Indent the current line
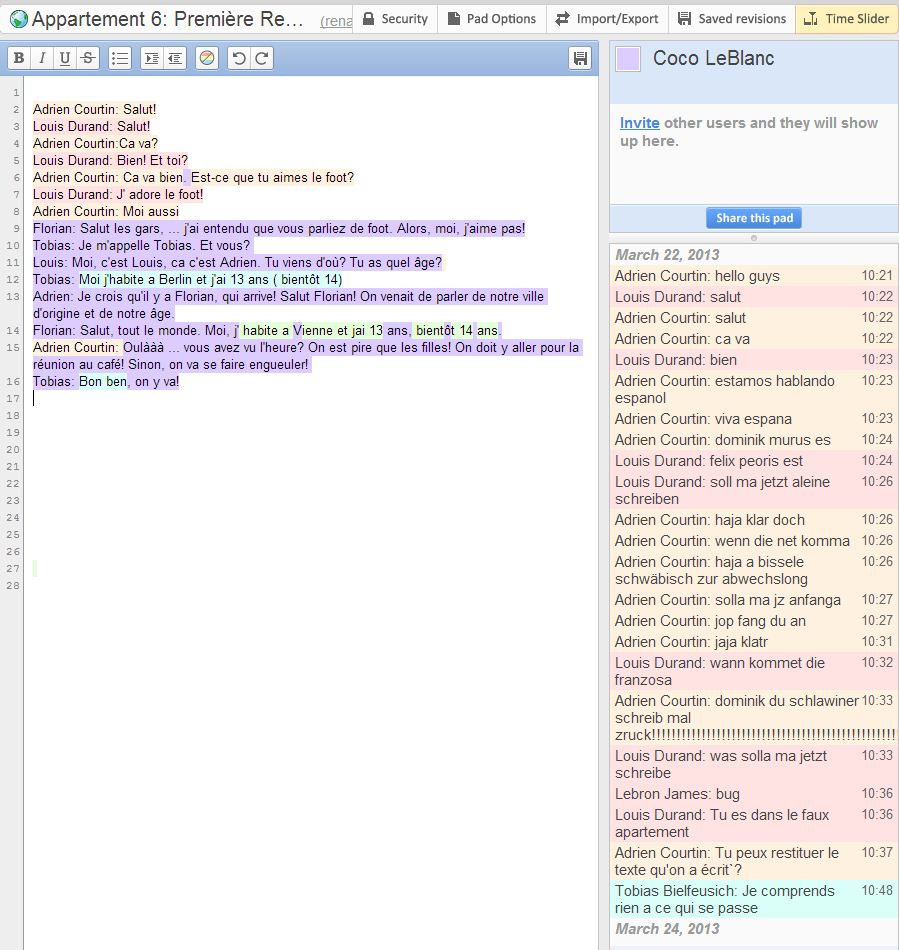The height and width of the screenshot is (950, 899). 151,59
